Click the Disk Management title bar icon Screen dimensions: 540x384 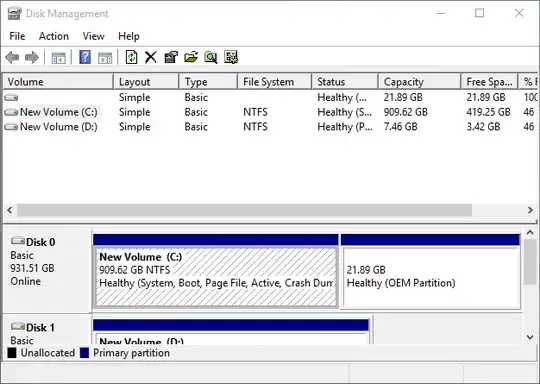[14, 13]
